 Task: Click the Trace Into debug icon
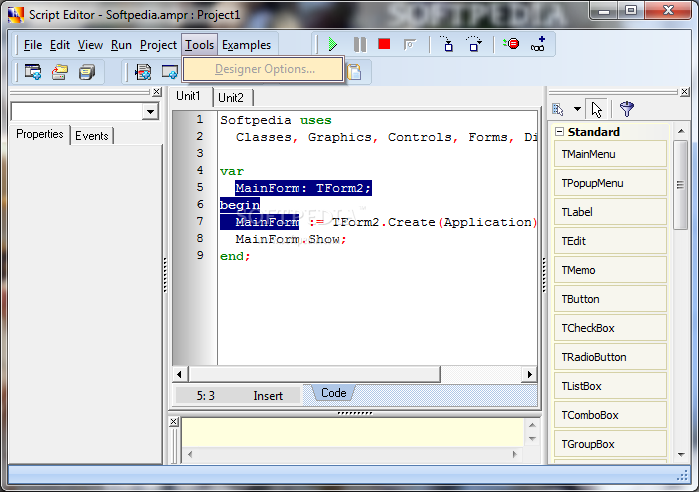tap(447, 44)
